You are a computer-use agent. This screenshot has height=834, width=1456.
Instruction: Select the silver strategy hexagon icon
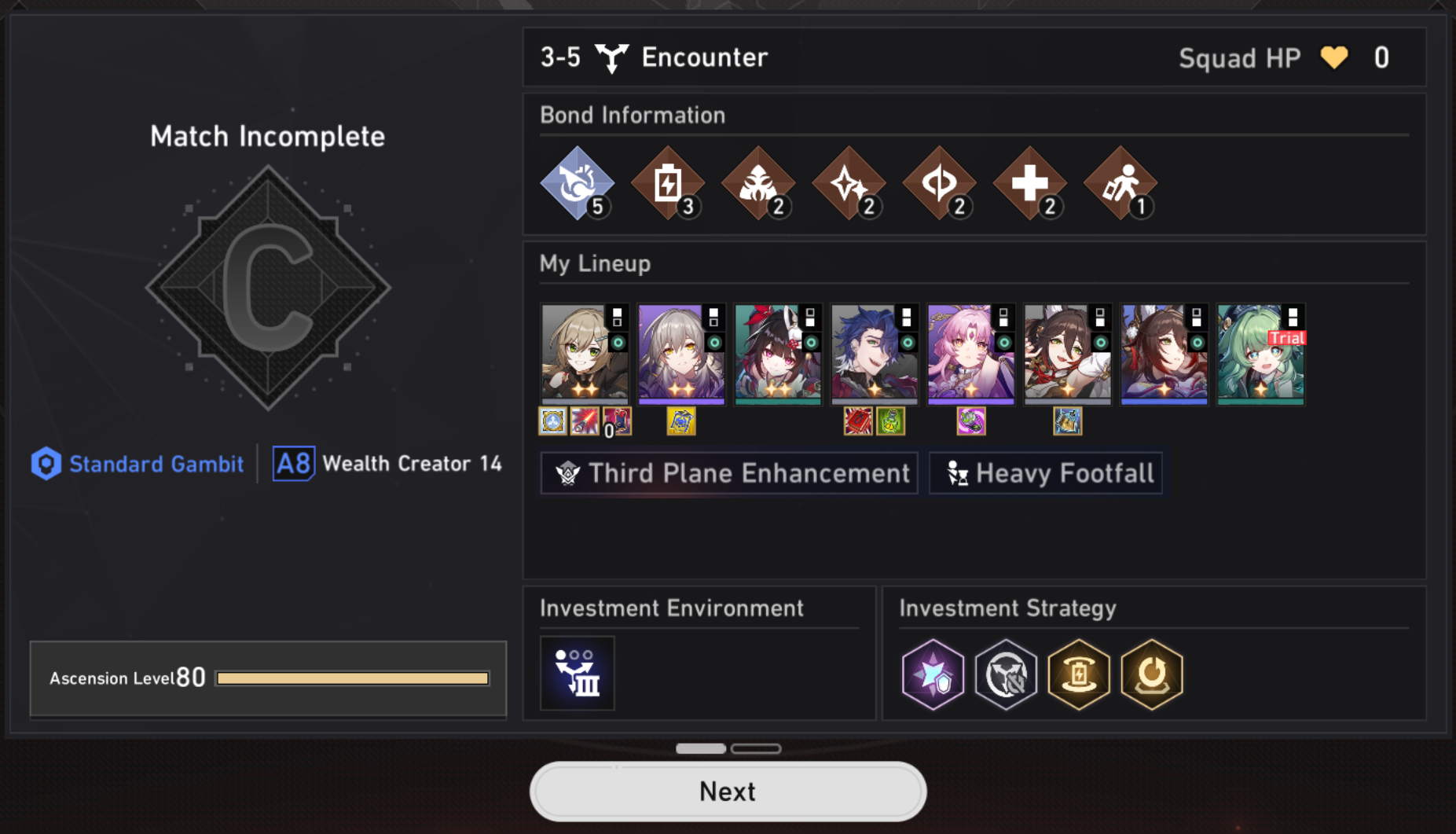(1006, 674)
